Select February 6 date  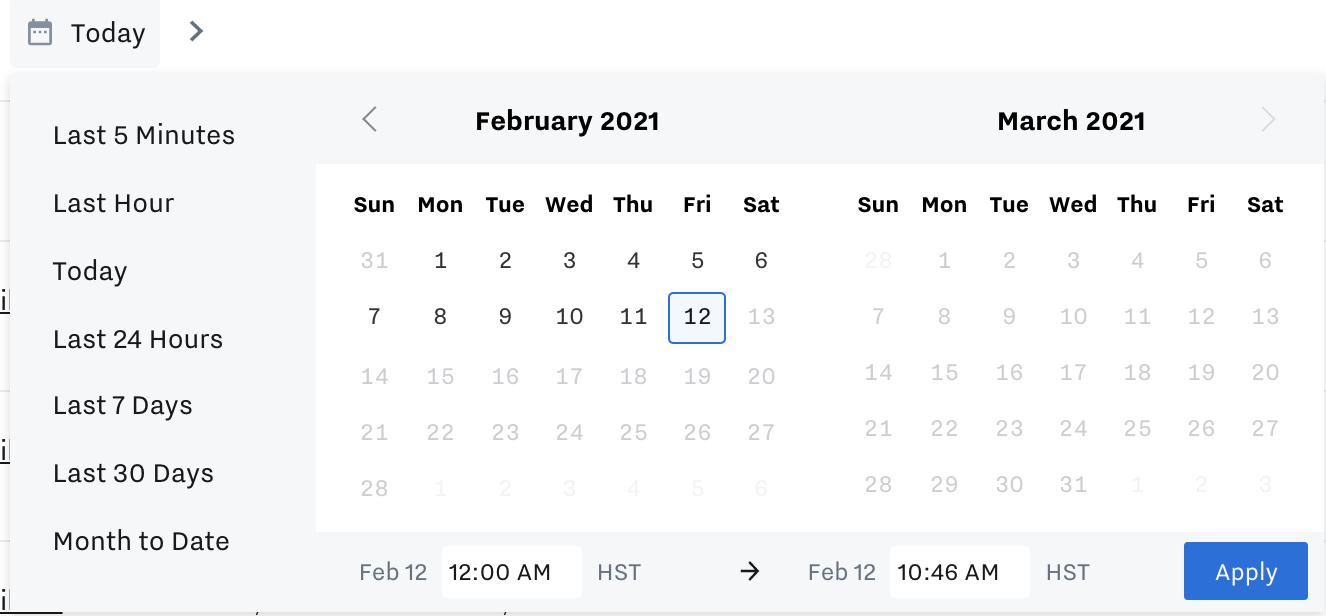tap(761, 261)
